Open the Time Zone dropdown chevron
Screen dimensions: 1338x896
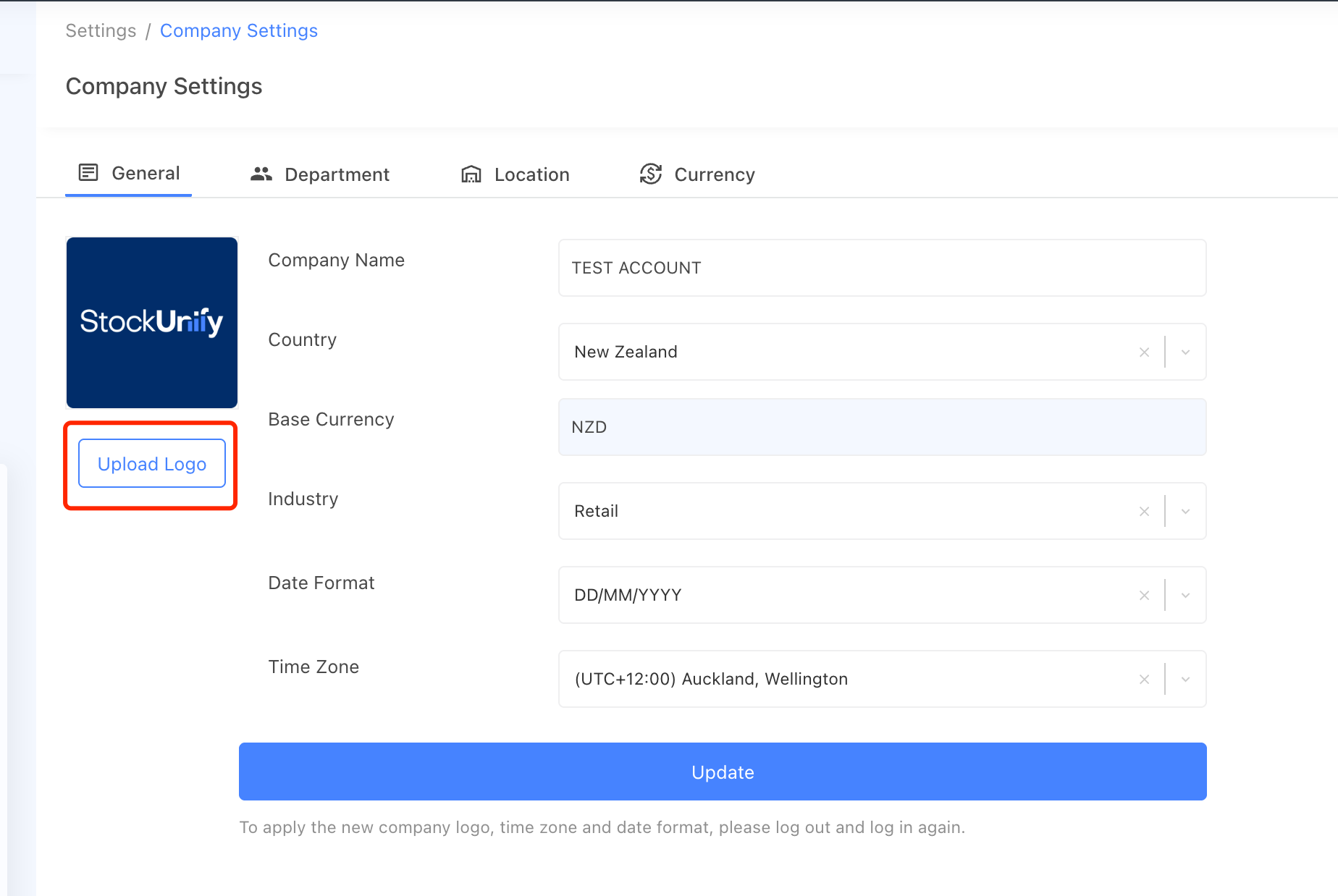tap(1185, 680)
